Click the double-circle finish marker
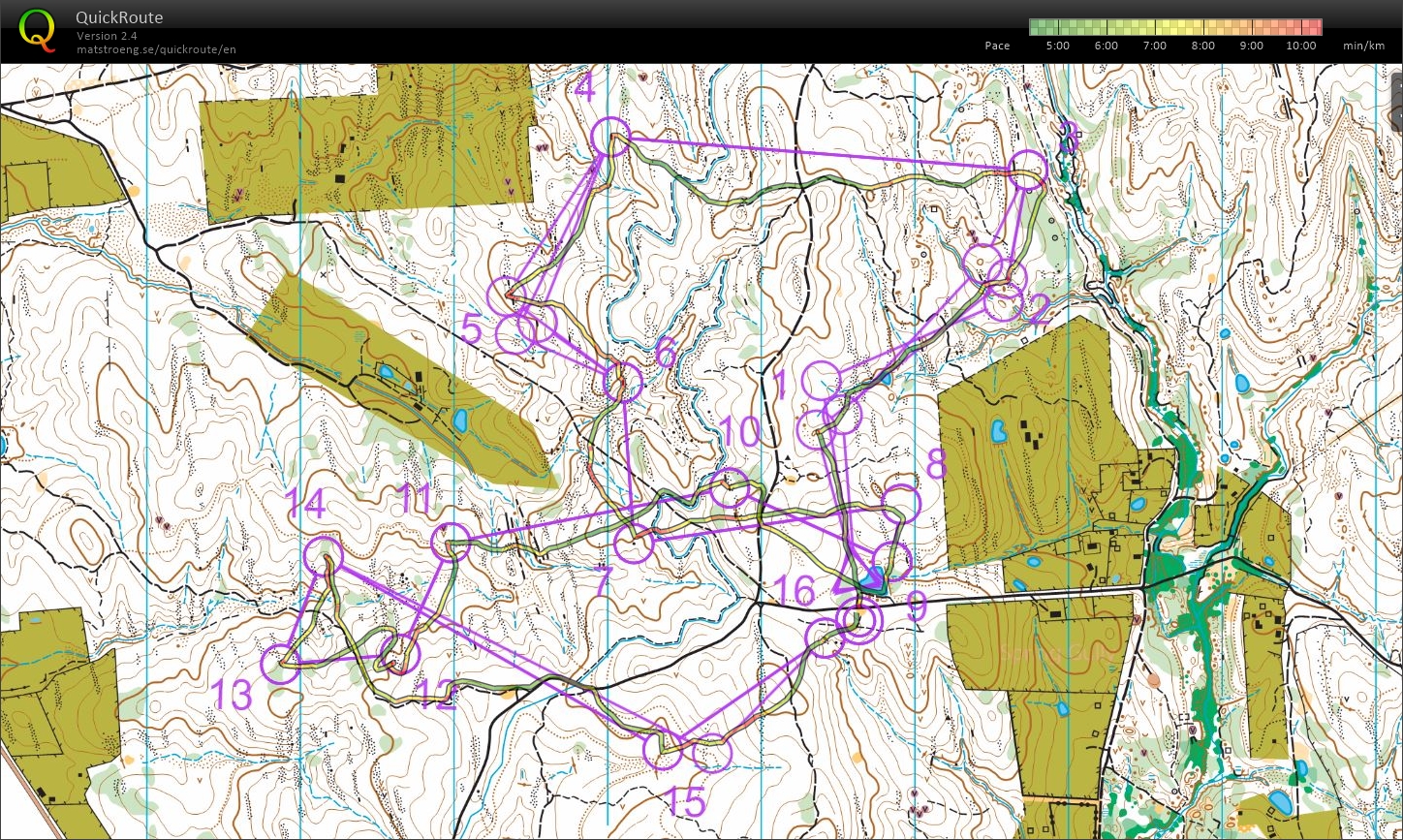Image resolution: width=1403 pixels, height=840 pixels. 857,618
